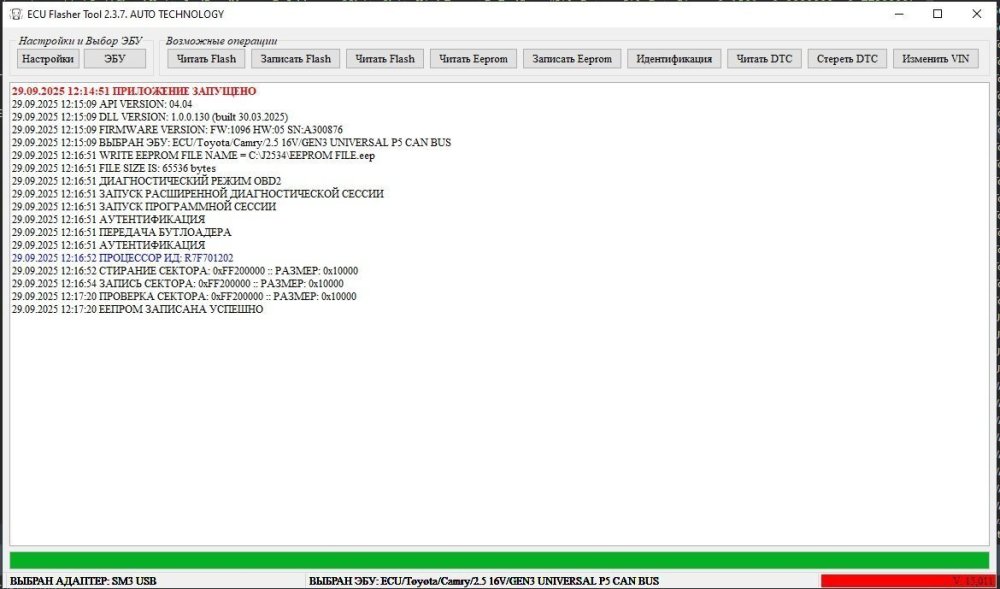Click the ECU Flasher Tool title bar icon
The width and height of the screenshot is (1000, 589).
click(x=15, y=14)
